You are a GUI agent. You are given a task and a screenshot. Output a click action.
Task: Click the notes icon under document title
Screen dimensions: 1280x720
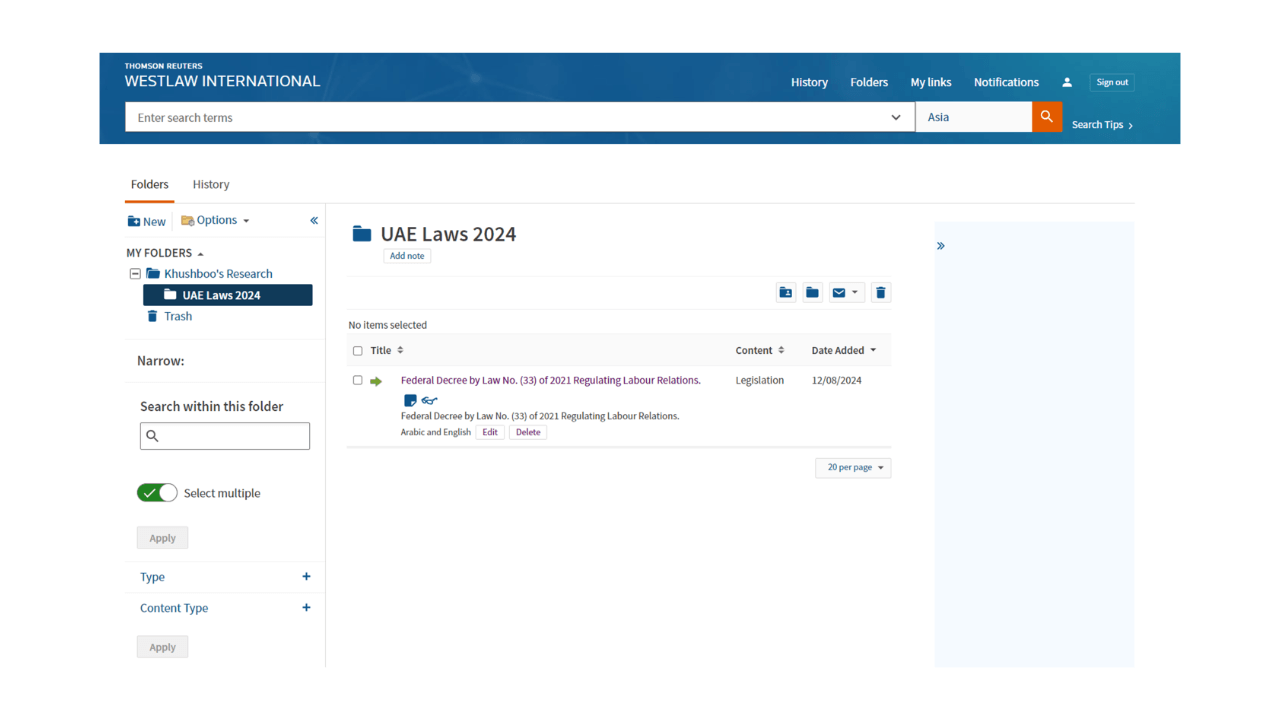(410, 401)
